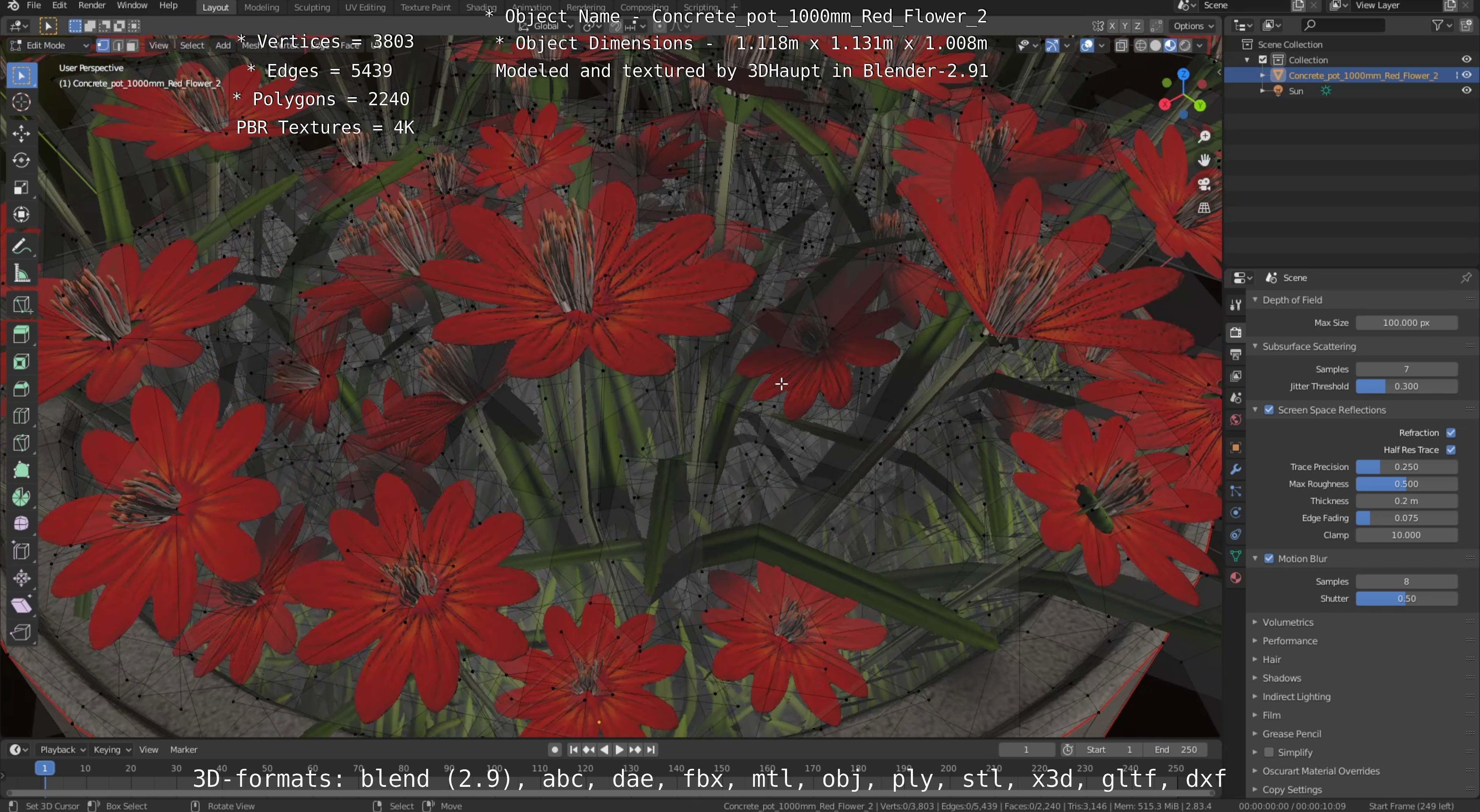Expand the Indirect Lighting panel

[x=1296, y=697]
